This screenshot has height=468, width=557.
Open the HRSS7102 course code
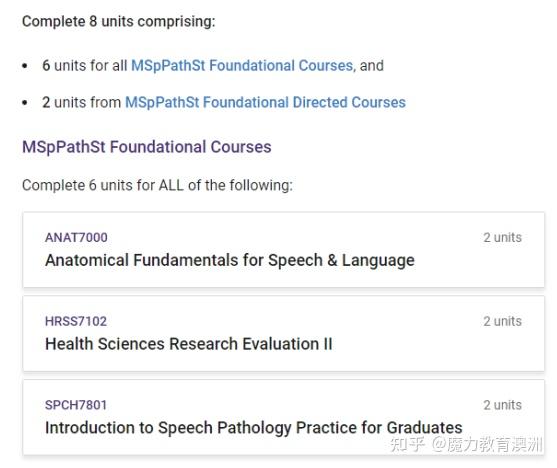(x=76, y=321)
